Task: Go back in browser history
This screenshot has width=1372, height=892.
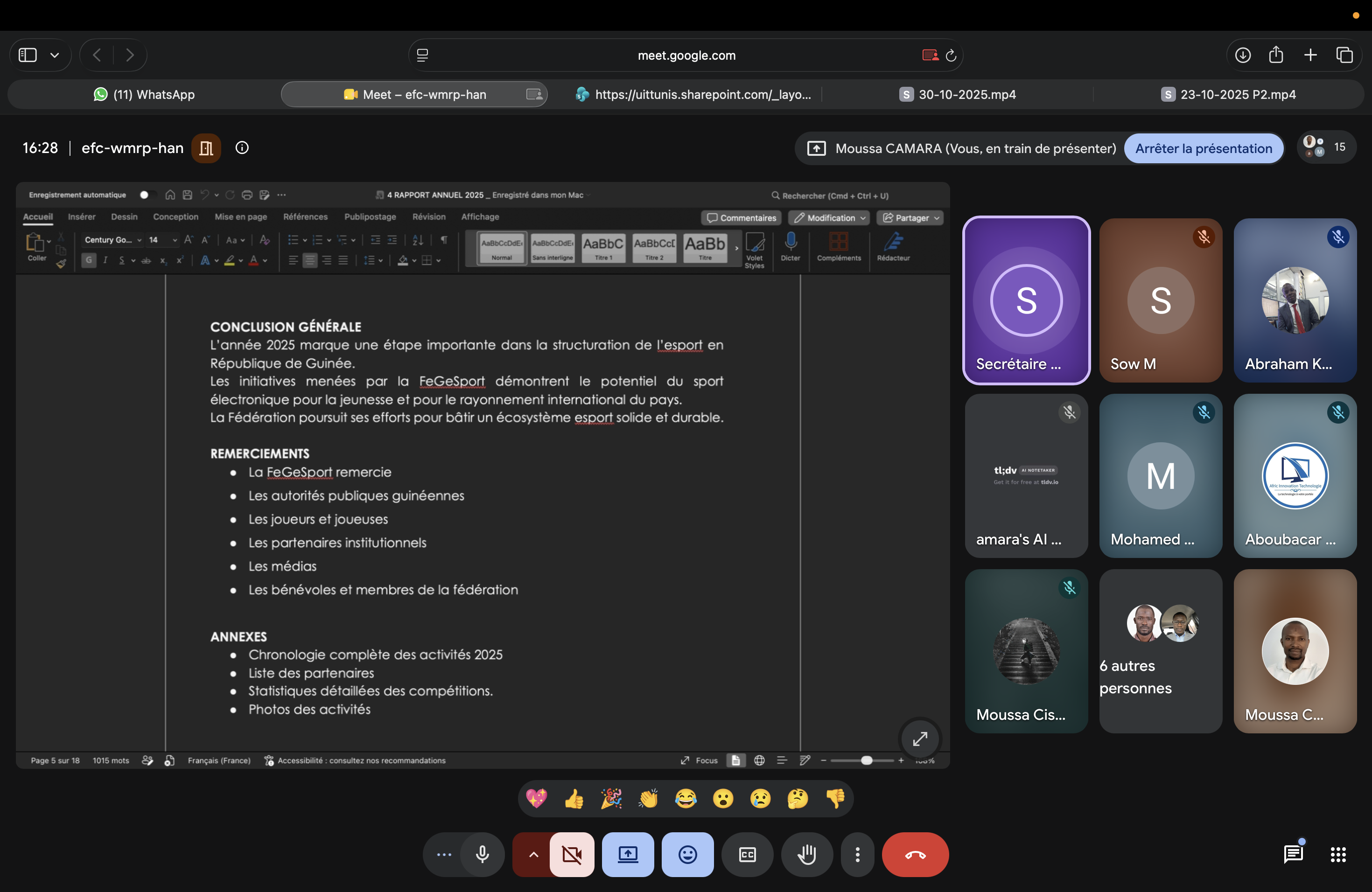Action: (x=97, y=55)
